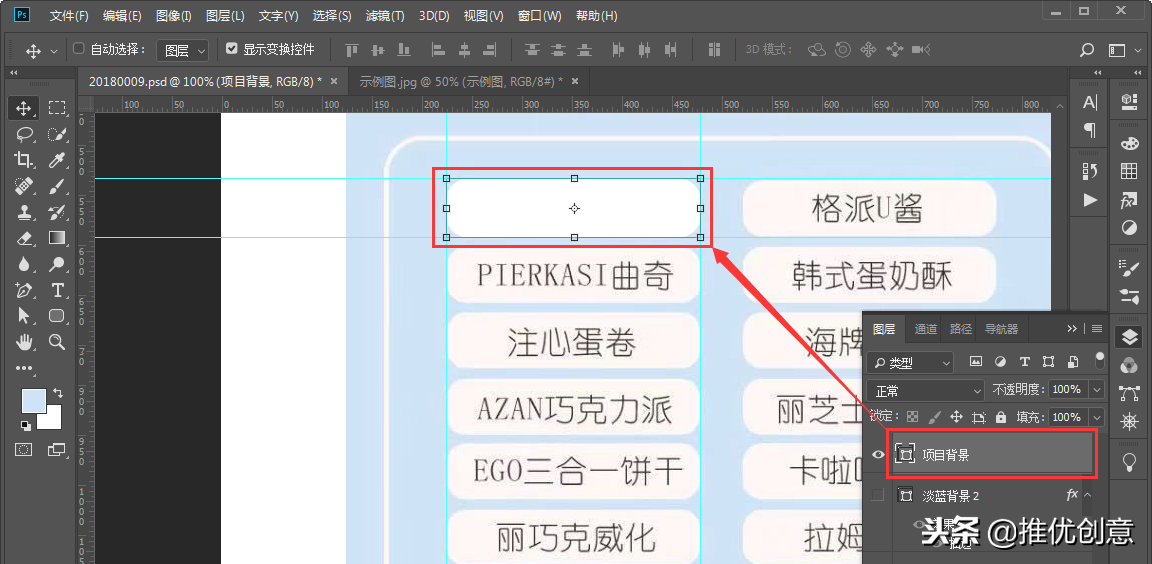Pick the Clone Stamp tool

pos(24,212)
